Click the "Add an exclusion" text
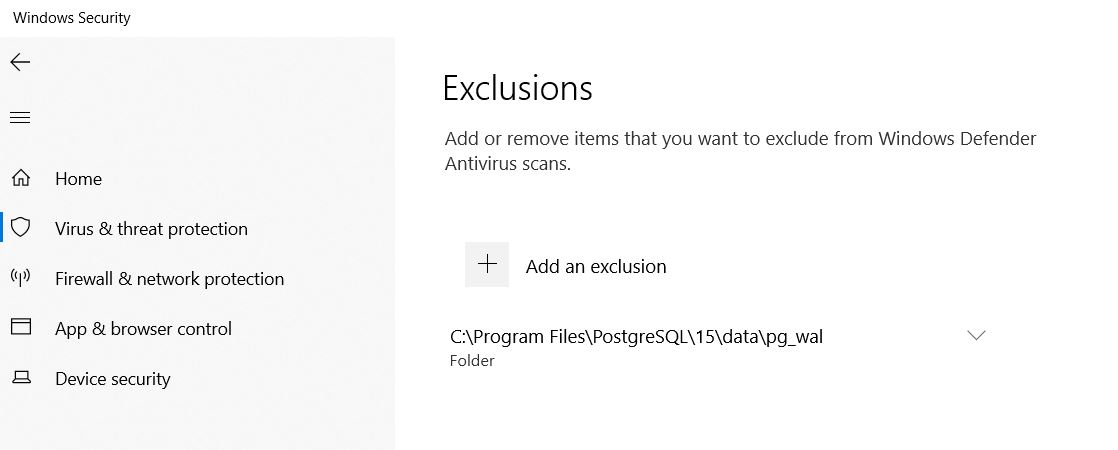 (x=596, y=267)
